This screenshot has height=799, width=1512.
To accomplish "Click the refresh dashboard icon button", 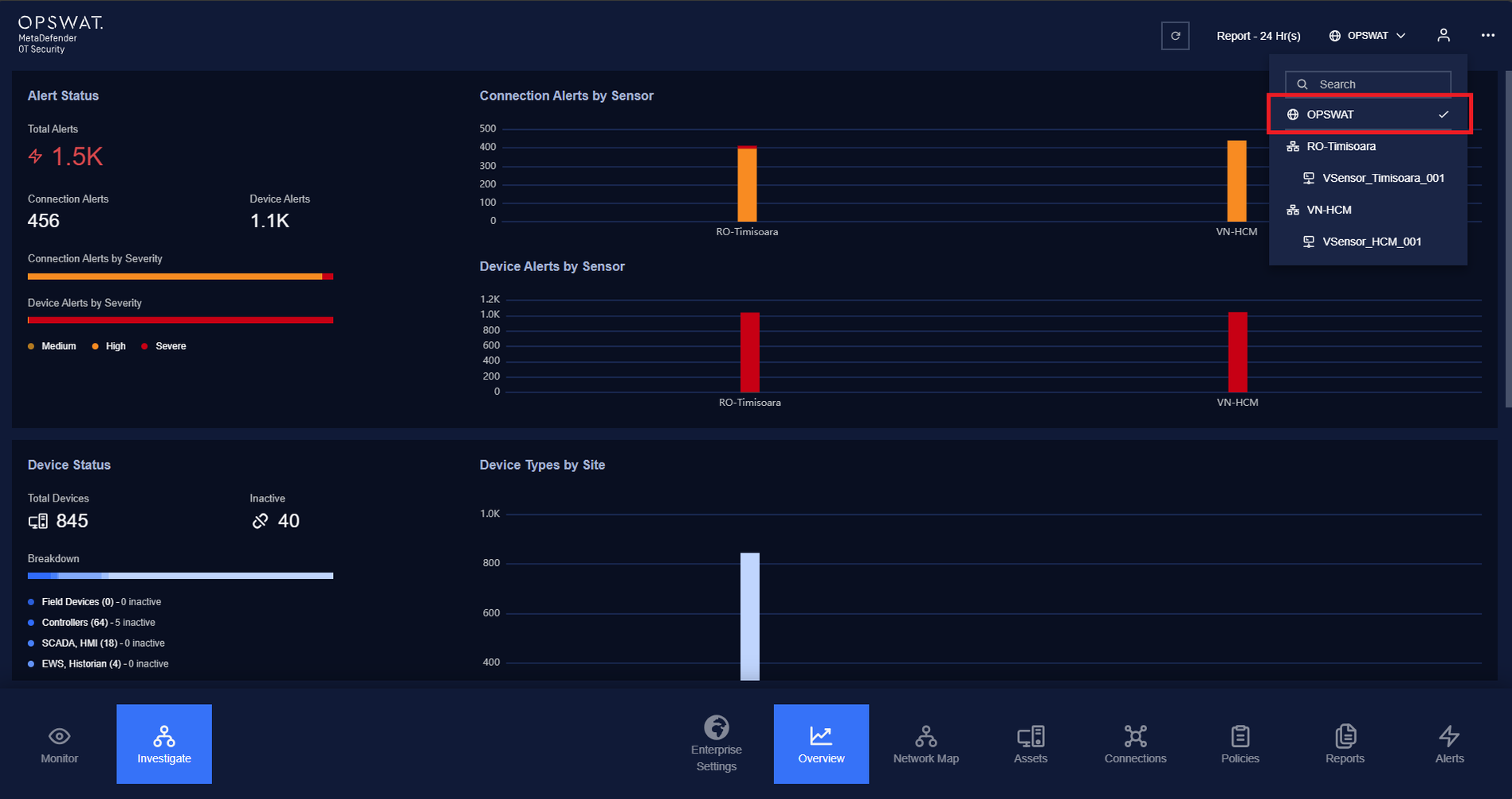I will pyautogui.click(x=1175, y=36).
